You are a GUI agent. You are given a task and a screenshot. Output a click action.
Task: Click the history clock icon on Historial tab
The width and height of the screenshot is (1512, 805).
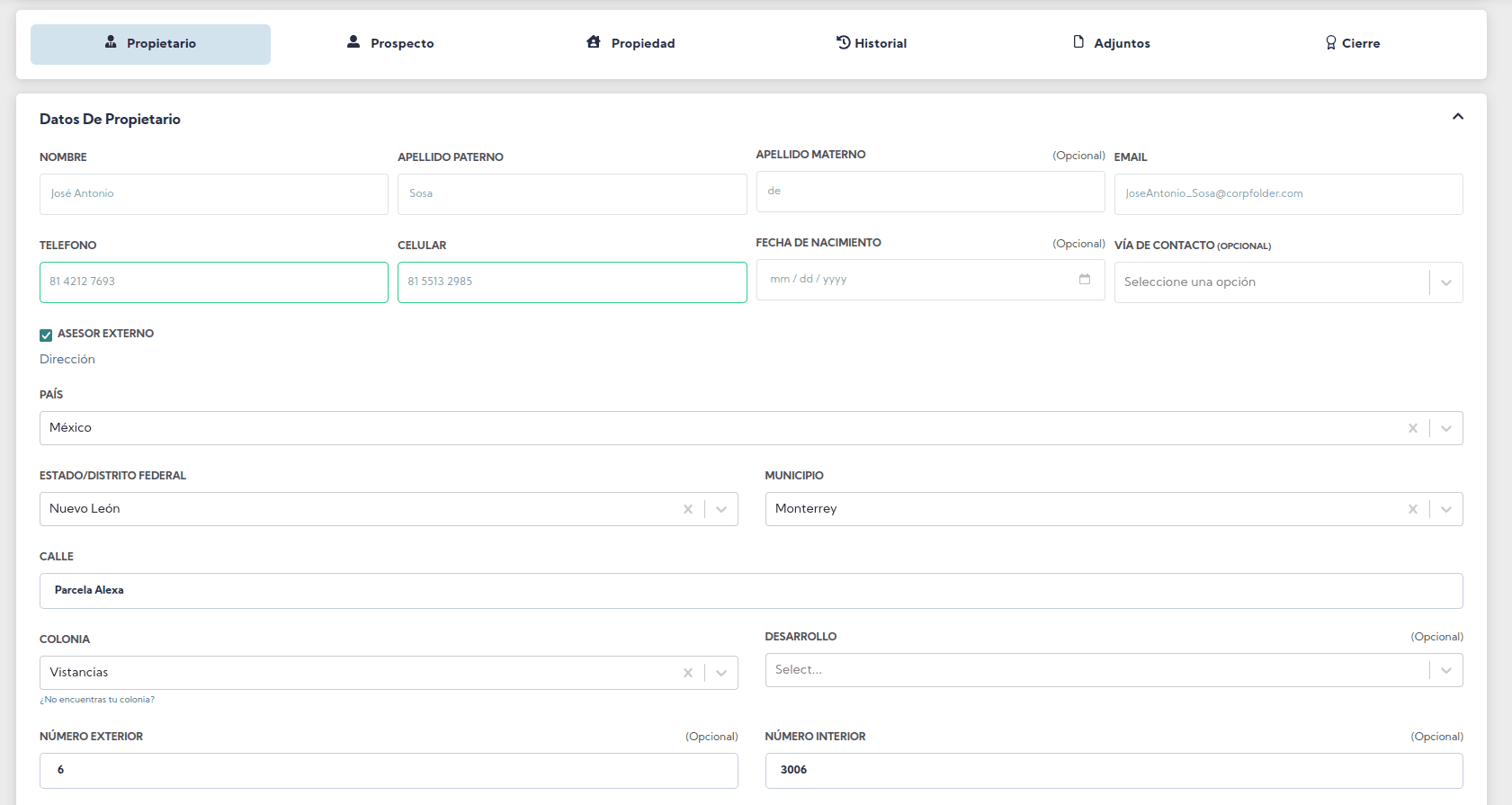pyautogui.click(x=843, y=42)
